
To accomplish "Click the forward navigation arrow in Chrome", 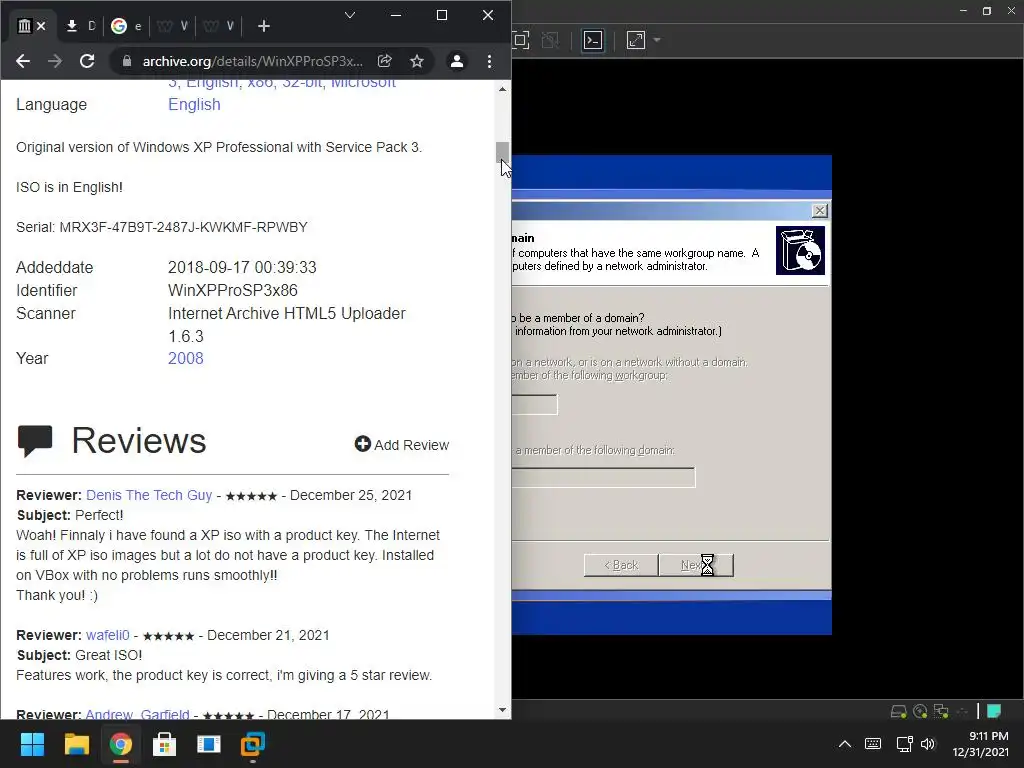I will coord(55,61).
